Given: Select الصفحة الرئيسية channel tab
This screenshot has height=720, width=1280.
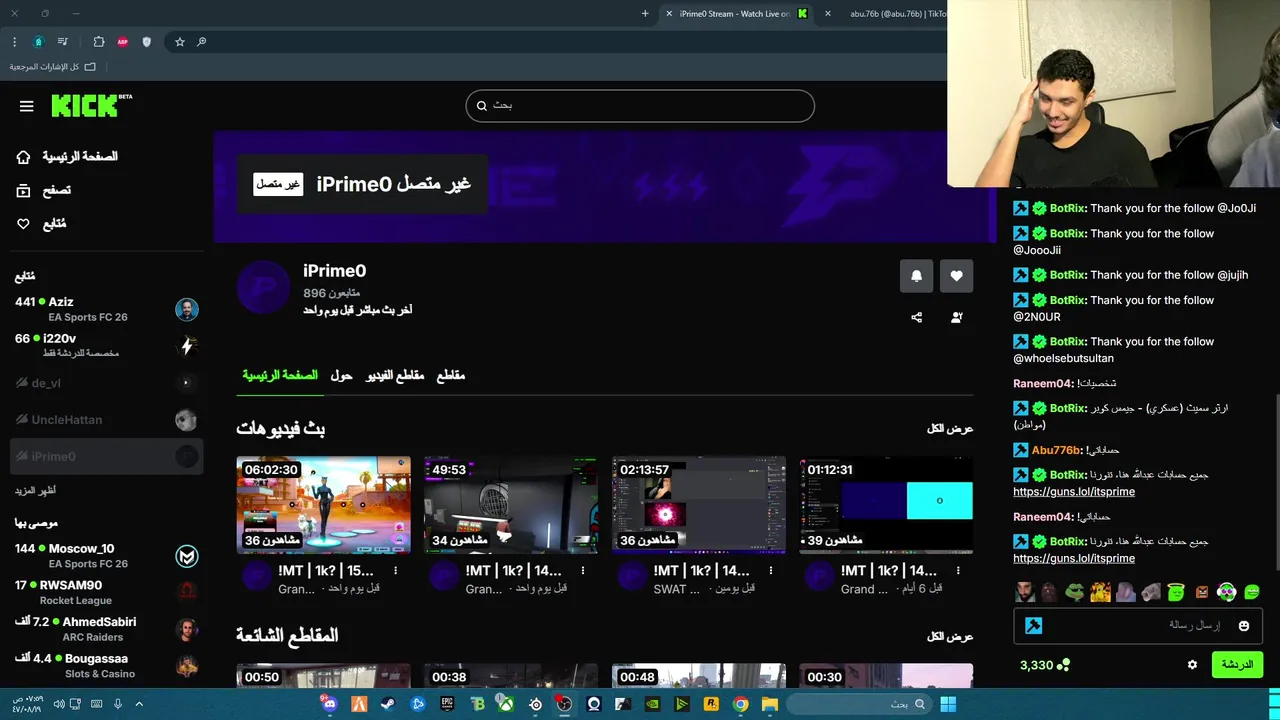Looking at the screenshot, I should [x=280, y=376].
